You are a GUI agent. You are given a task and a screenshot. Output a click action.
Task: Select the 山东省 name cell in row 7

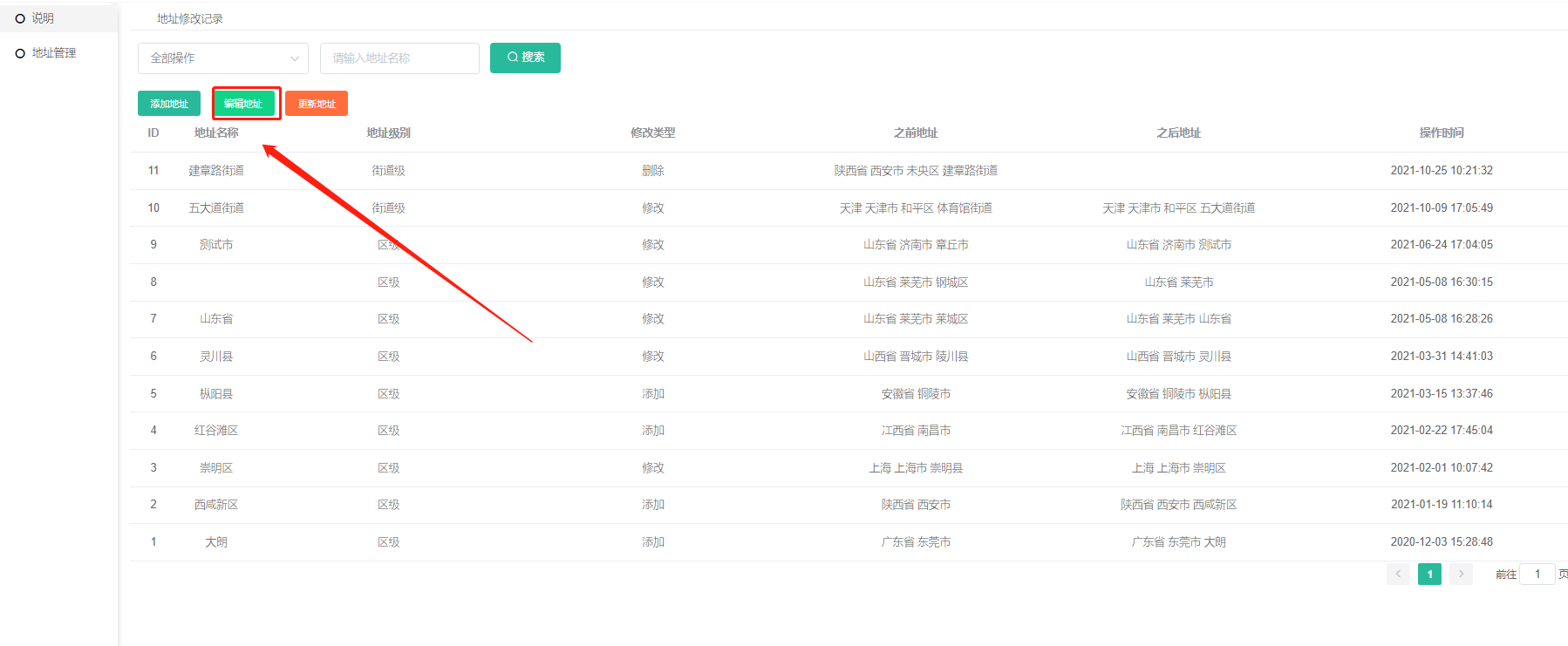pyautogui.click(x=216, y=319)
